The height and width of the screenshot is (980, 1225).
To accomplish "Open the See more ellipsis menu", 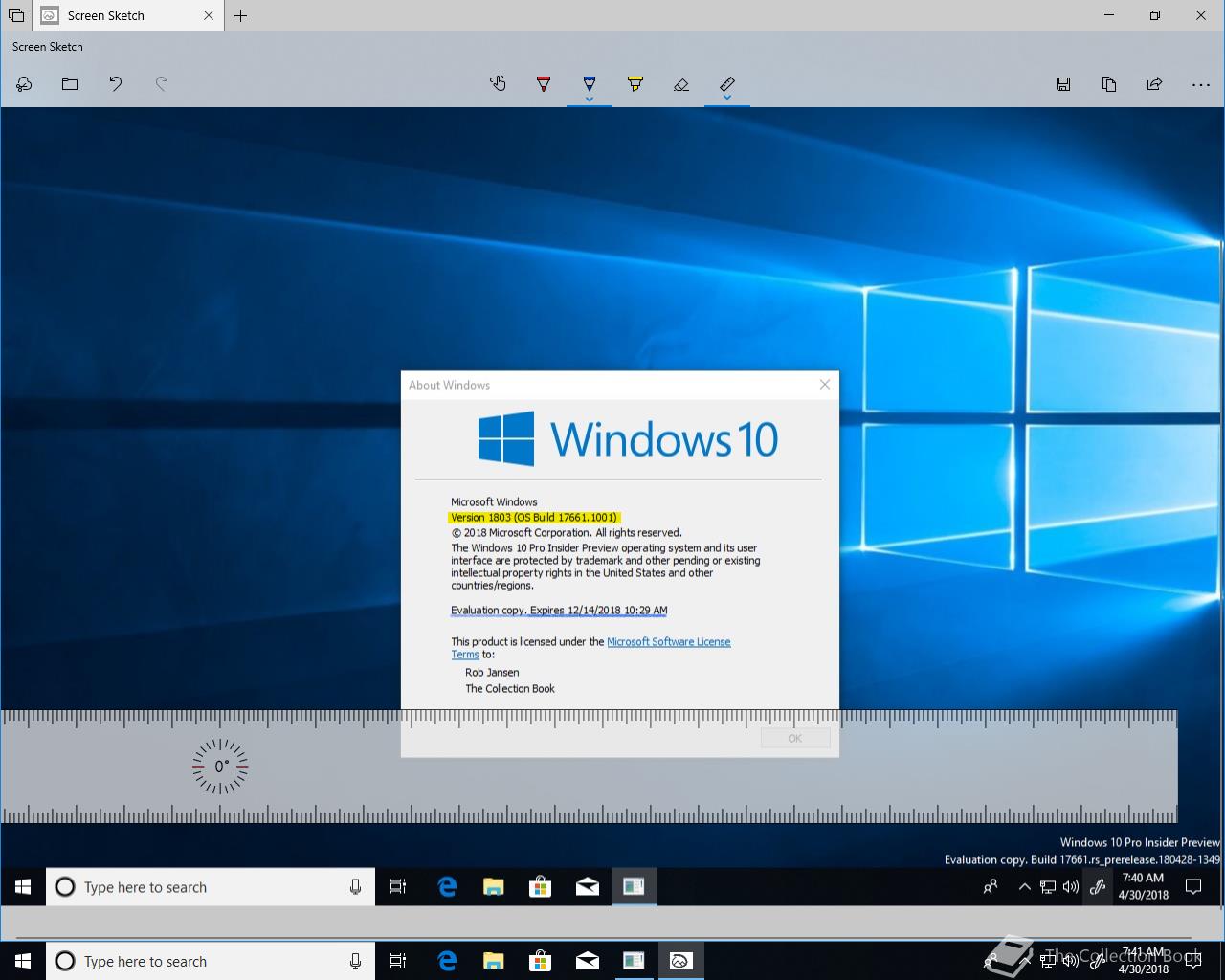I will coord(1201,84).
